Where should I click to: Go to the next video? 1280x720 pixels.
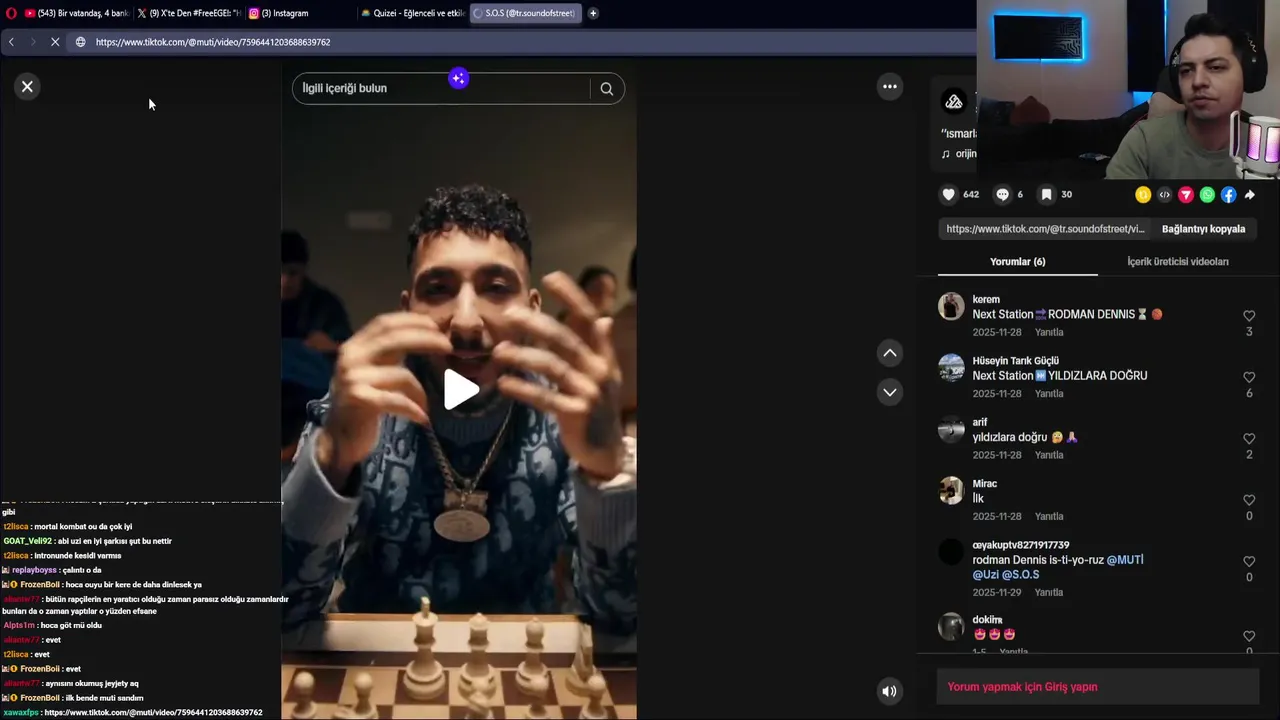[890, 392]
